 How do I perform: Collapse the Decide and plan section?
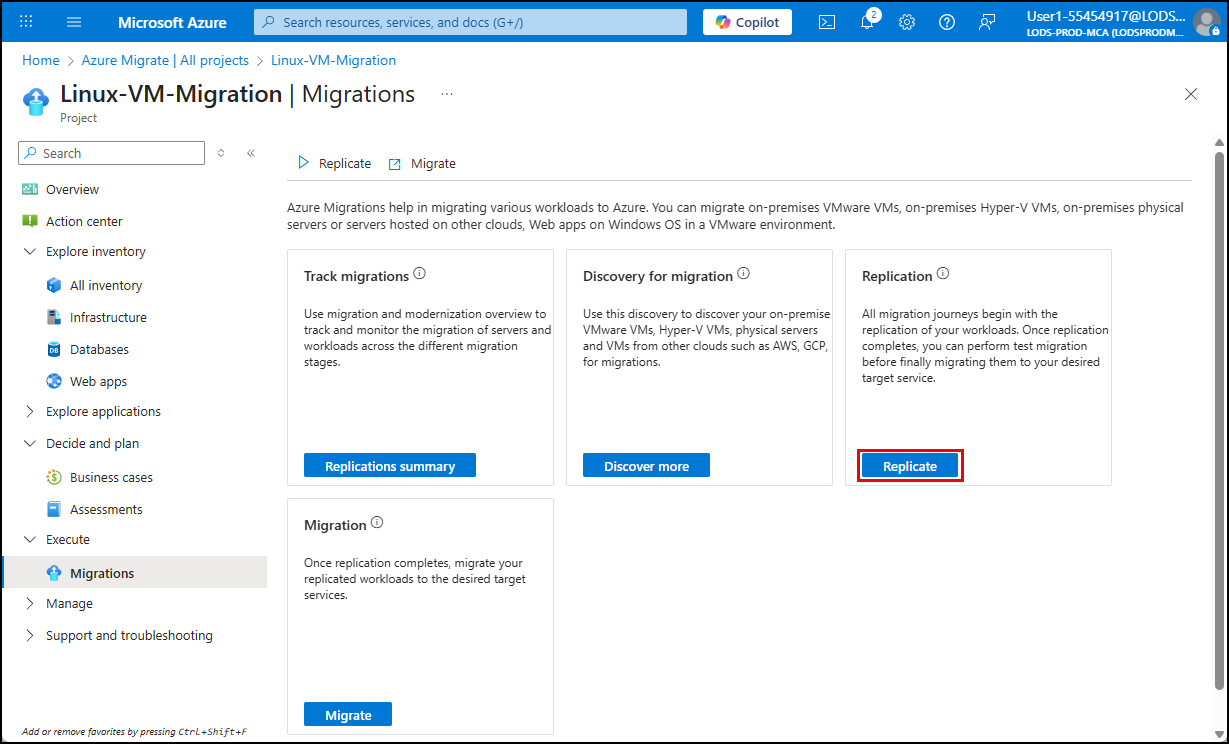29,443
